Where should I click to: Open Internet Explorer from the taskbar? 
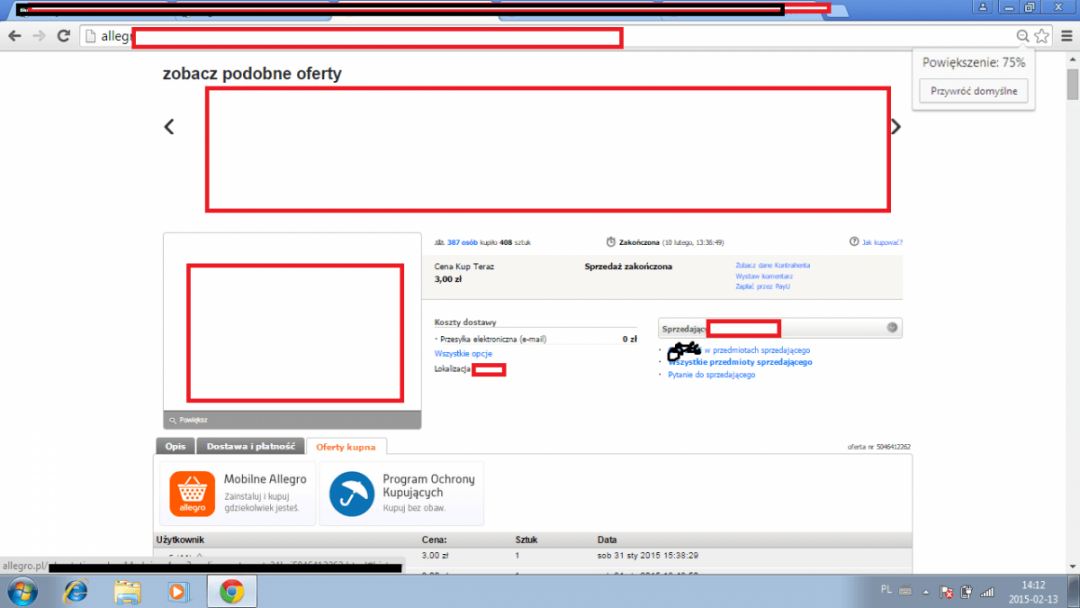coord(75,591)
